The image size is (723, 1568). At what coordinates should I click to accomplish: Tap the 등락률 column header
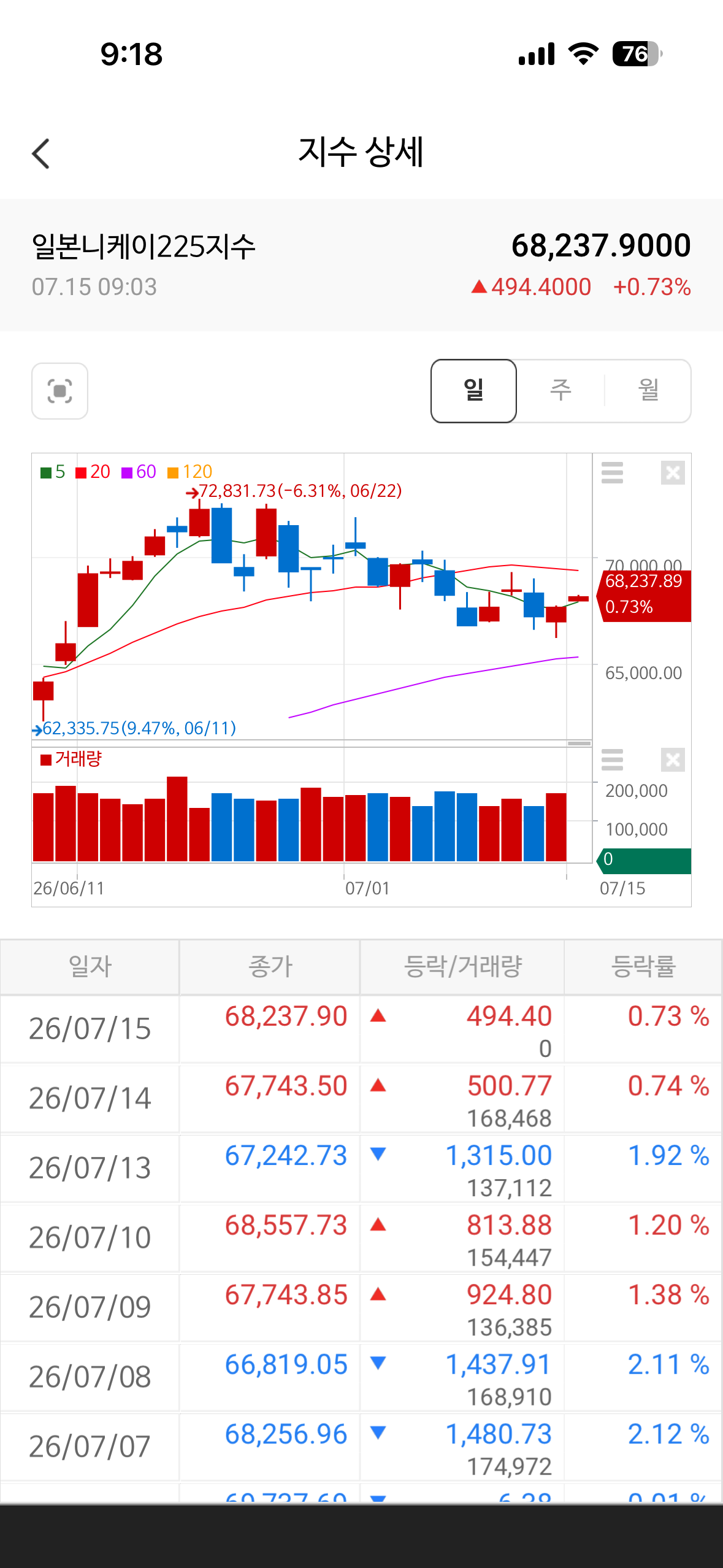coord(643,967)
